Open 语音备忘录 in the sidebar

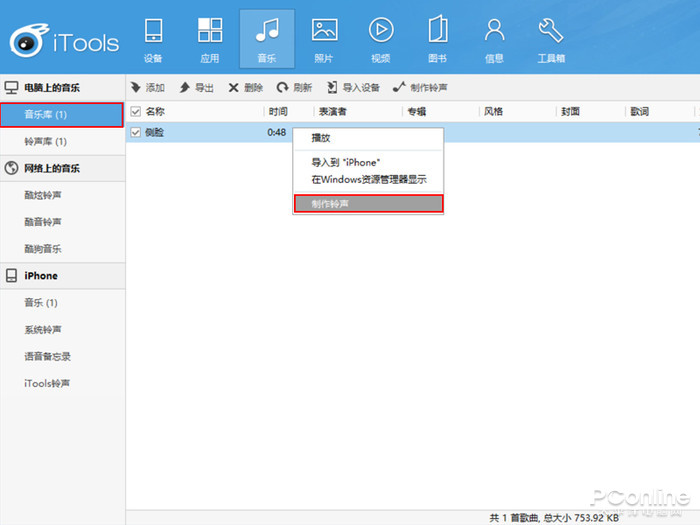pyautogui.click(x=62, y=356)
